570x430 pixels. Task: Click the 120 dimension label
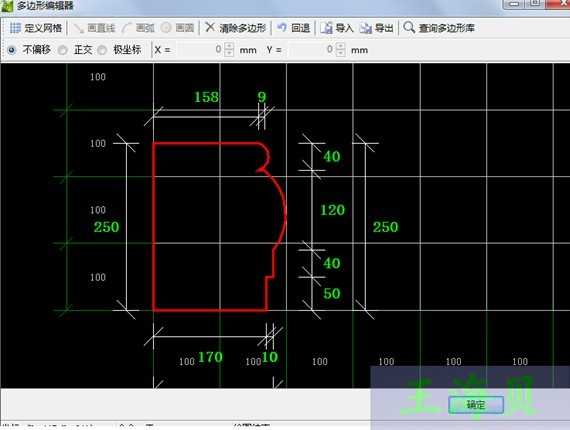point(332,210)
